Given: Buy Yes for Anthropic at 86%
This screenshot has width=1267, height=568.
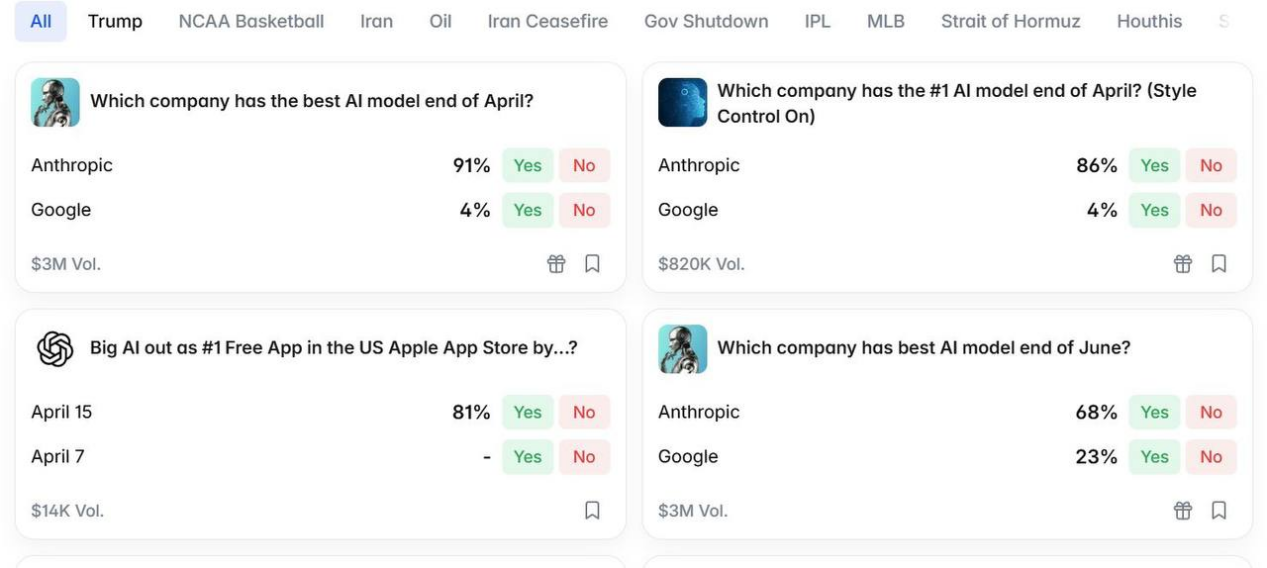Looking at the screenshot, I should (1154, 166).
